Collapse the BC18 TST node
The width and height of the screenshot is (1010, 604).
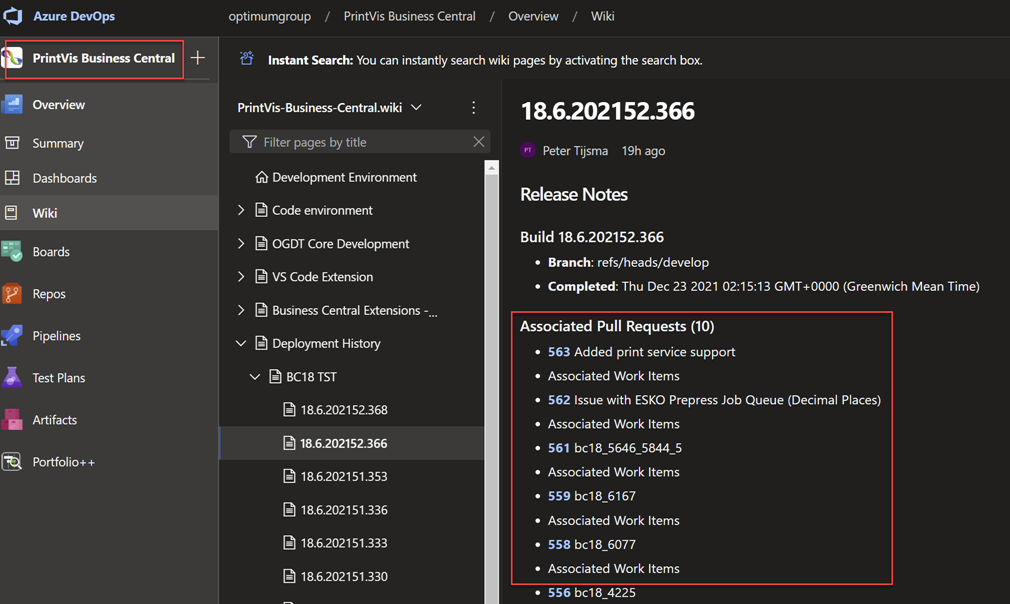pyautogui.click(x=255, y=377)
